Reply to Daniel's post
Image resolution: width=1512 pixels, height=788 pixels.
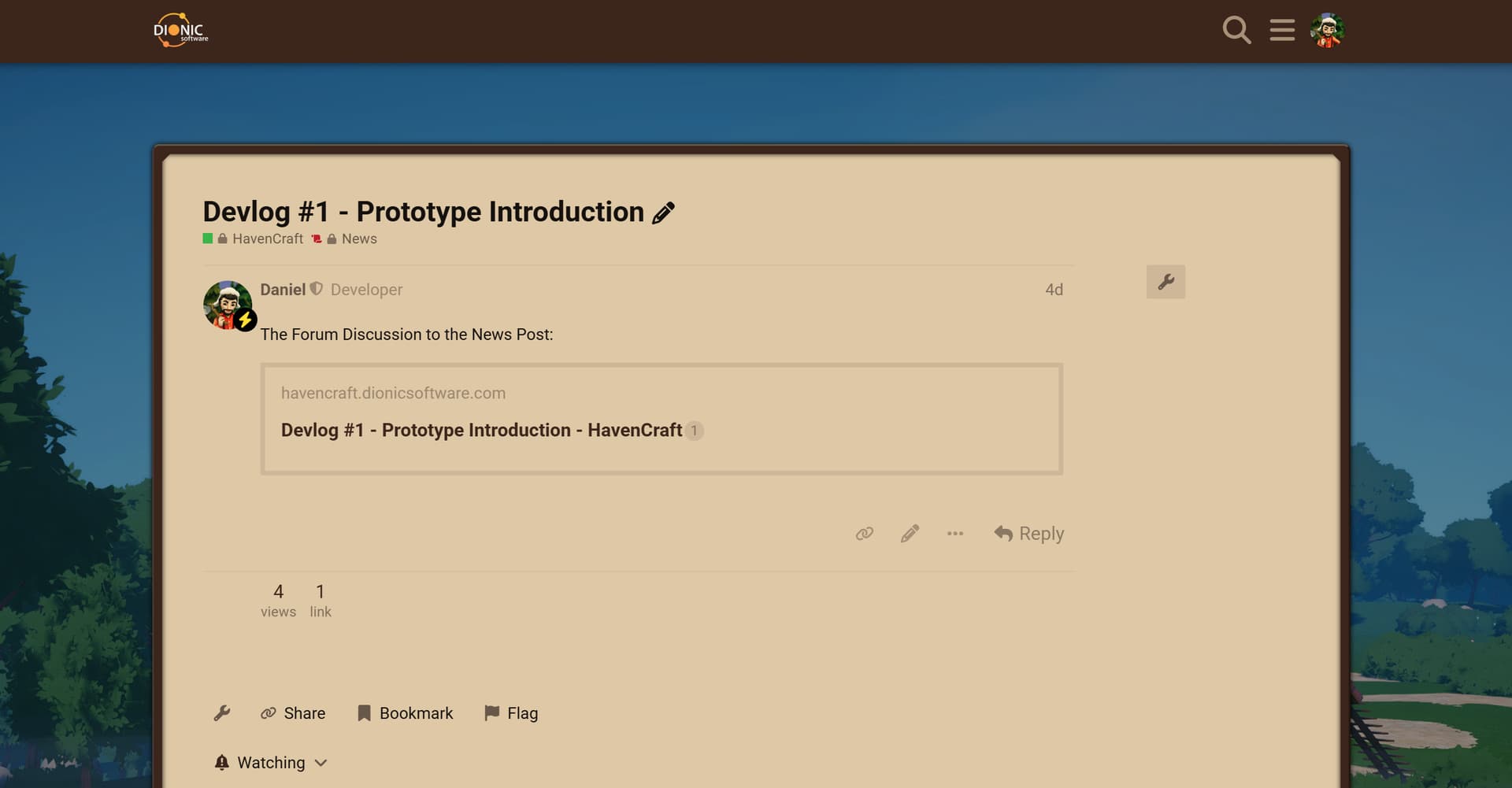click(x=1028, y=534)
